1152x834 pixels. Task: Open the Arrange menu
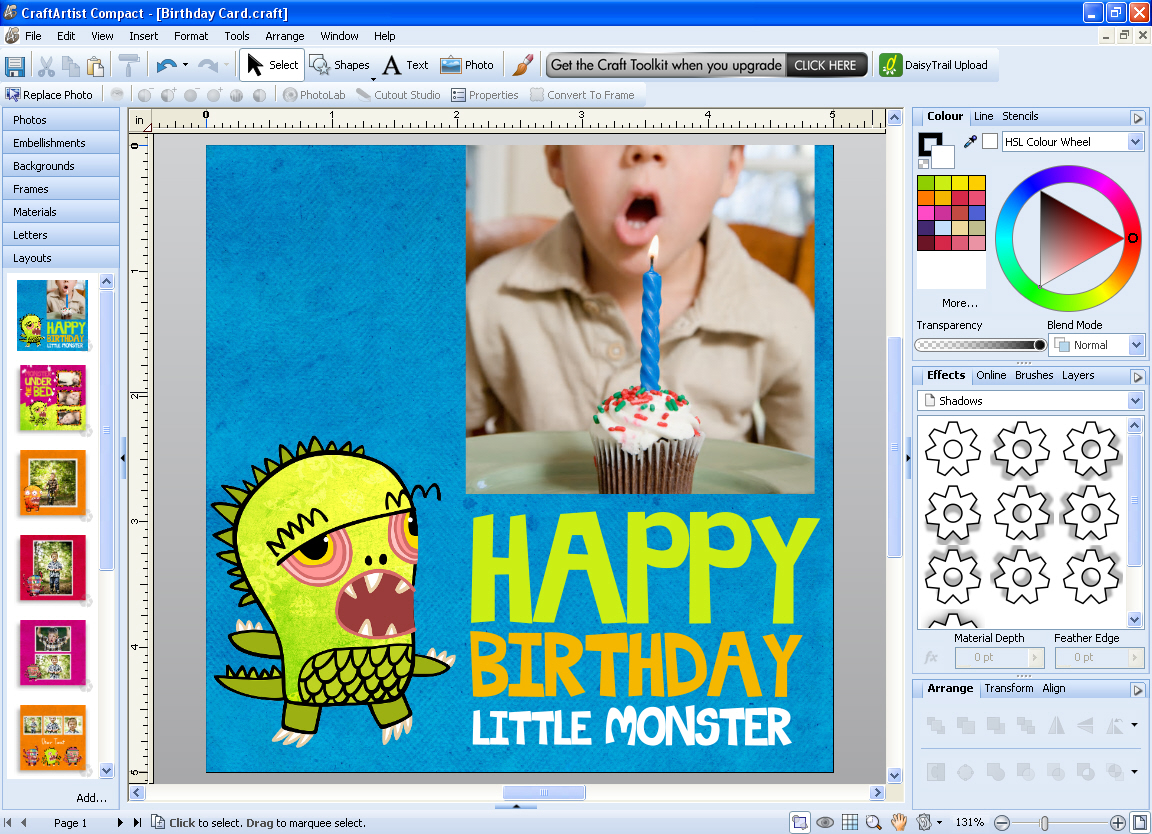(x=284, y=36)
